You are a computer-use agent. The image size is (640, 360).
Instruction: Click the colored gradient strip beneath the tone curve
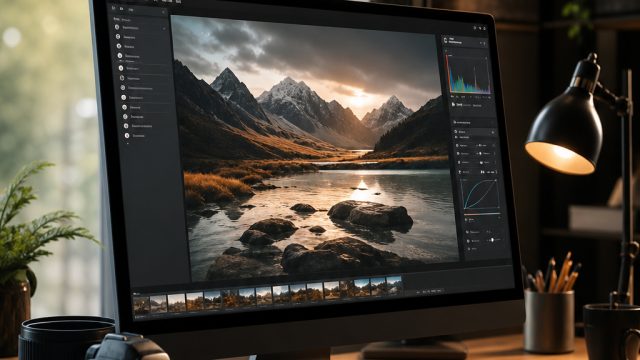(x=482, y=214)
